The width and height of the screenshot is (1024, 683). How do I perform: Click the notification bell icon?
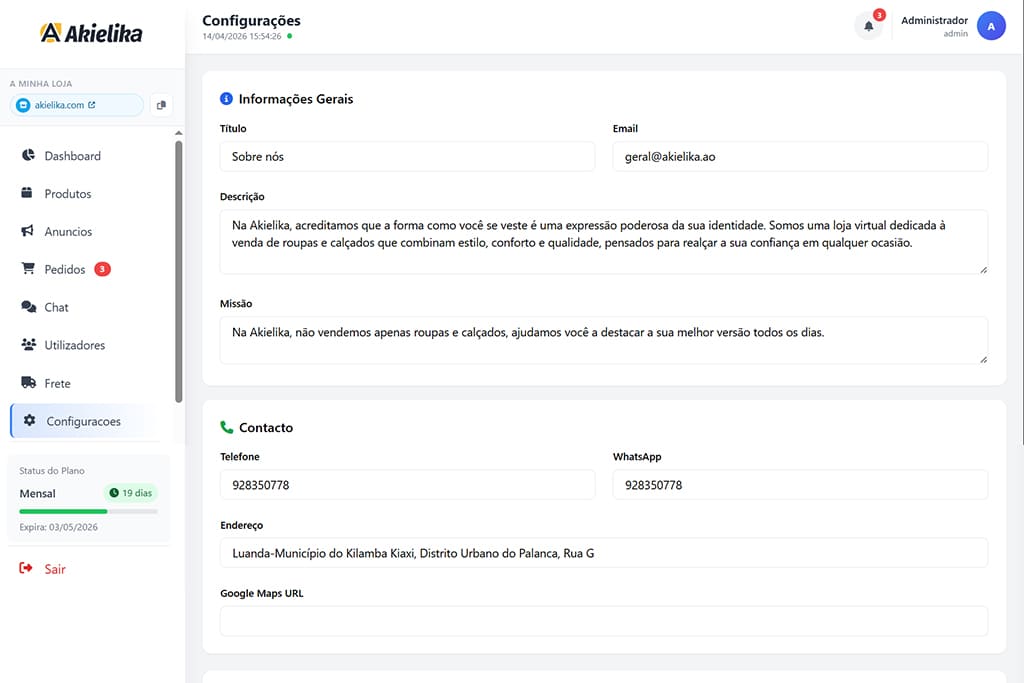click(868, 26)
